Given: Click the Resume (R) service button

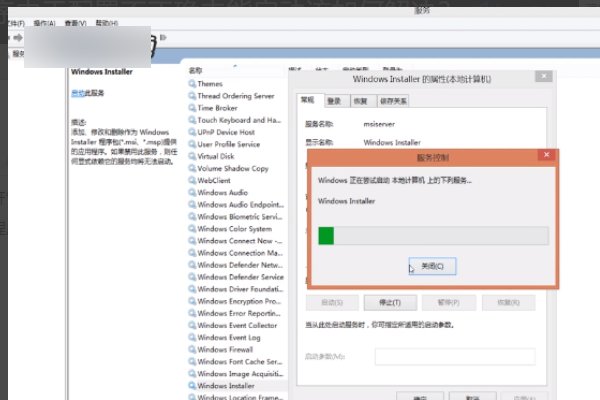Looking at the screenshot, I should [x=509, y=302].
